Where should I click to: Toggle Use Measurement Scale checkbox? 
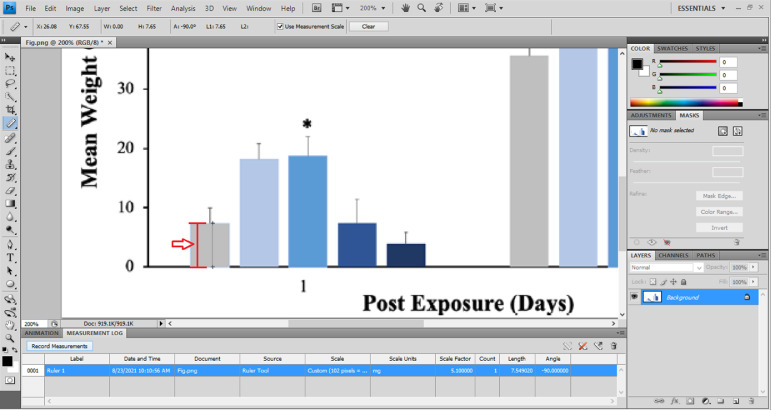280,26
